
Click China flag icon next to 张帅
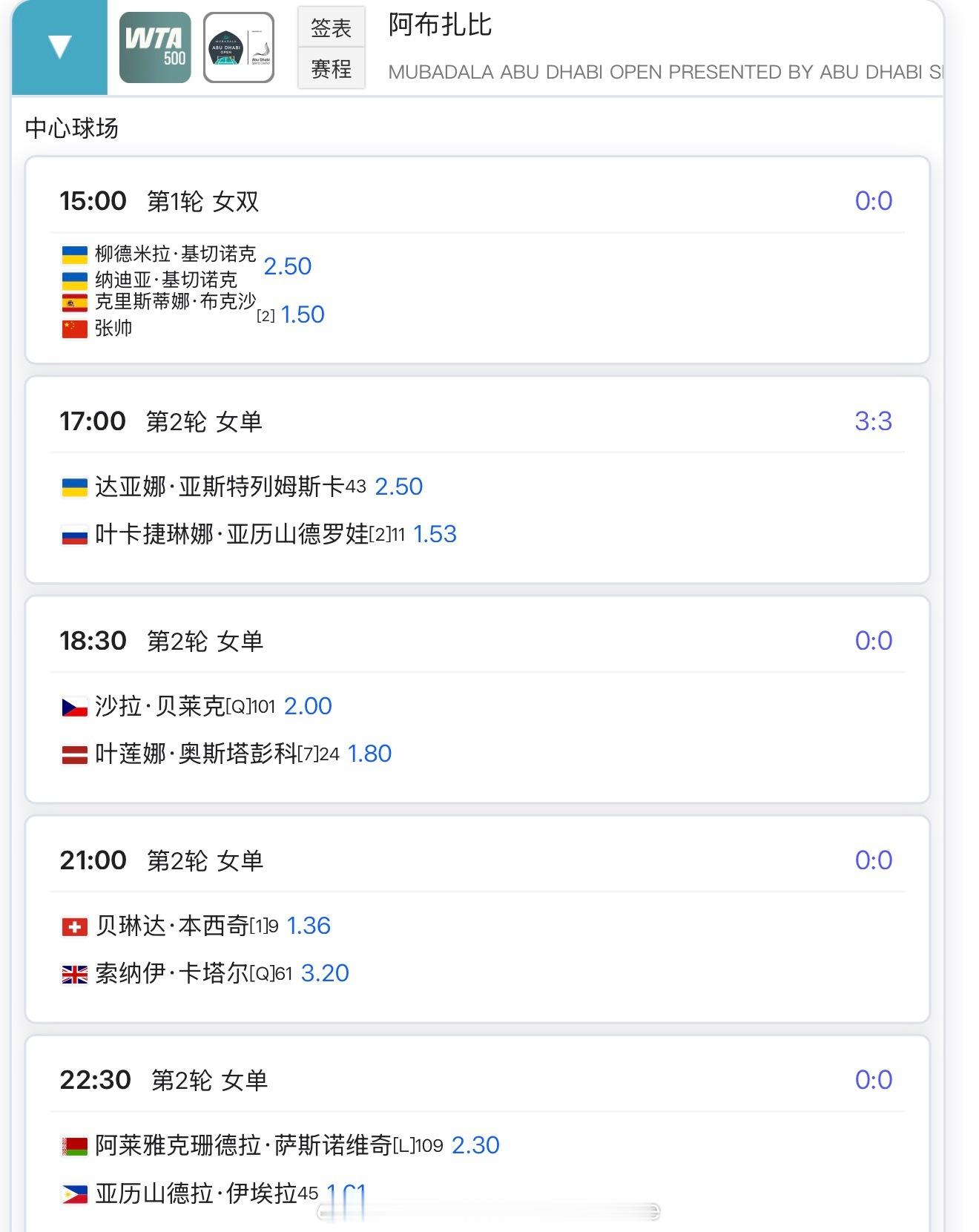74,329
